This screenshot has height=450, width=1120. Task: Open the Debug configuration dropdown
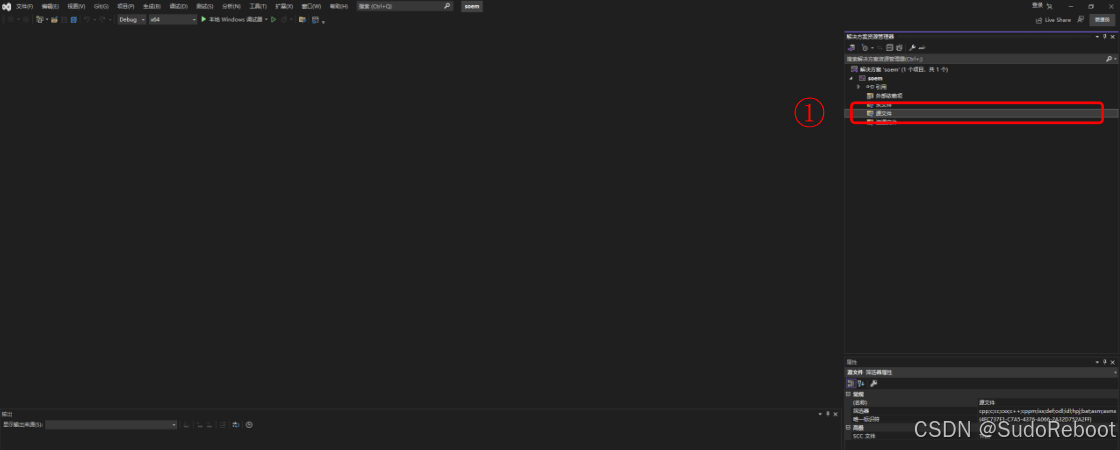pyautogui.click(x=132, y=19)
